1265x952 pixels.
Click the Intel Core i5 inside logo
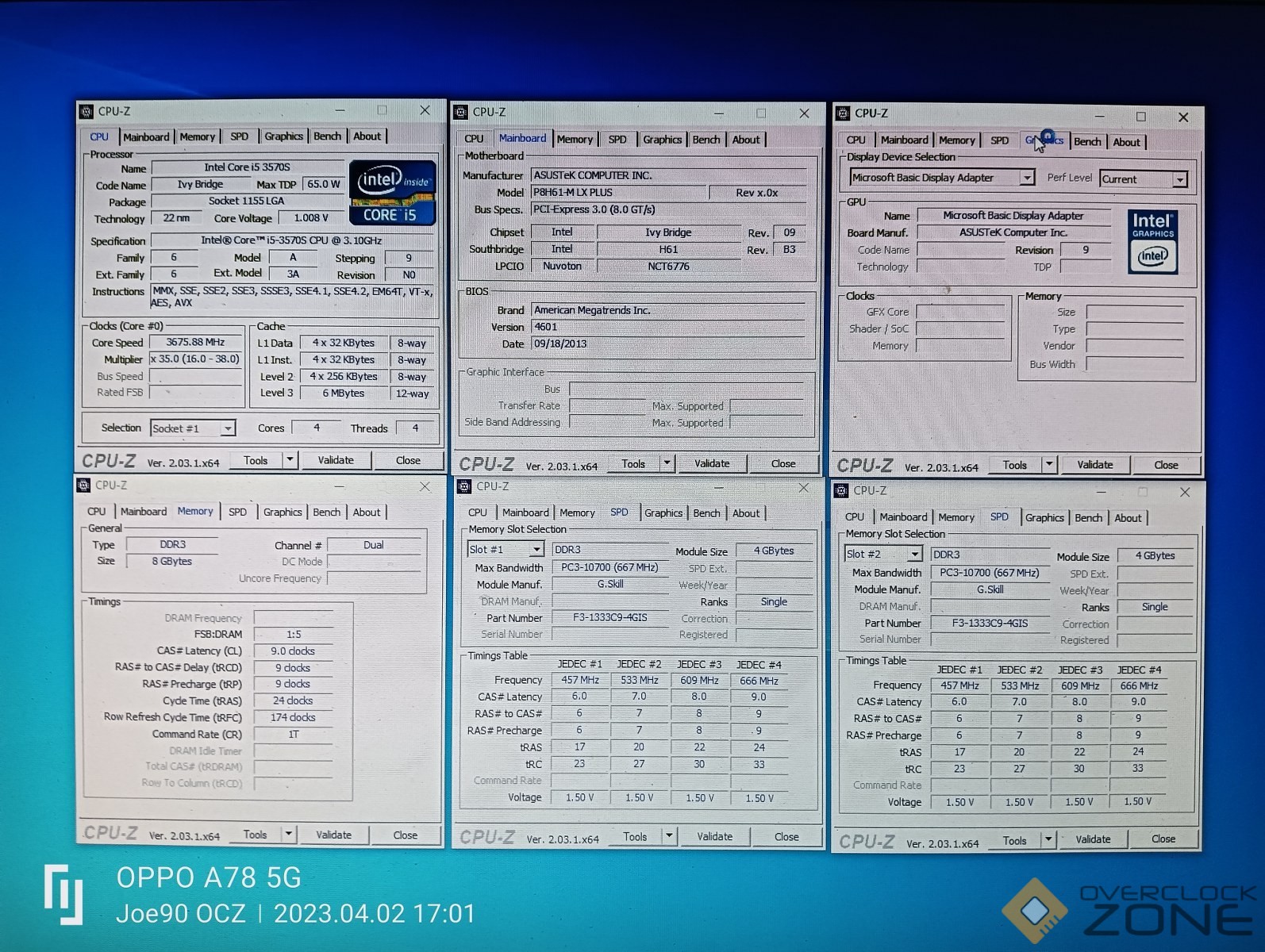(393, 192)
